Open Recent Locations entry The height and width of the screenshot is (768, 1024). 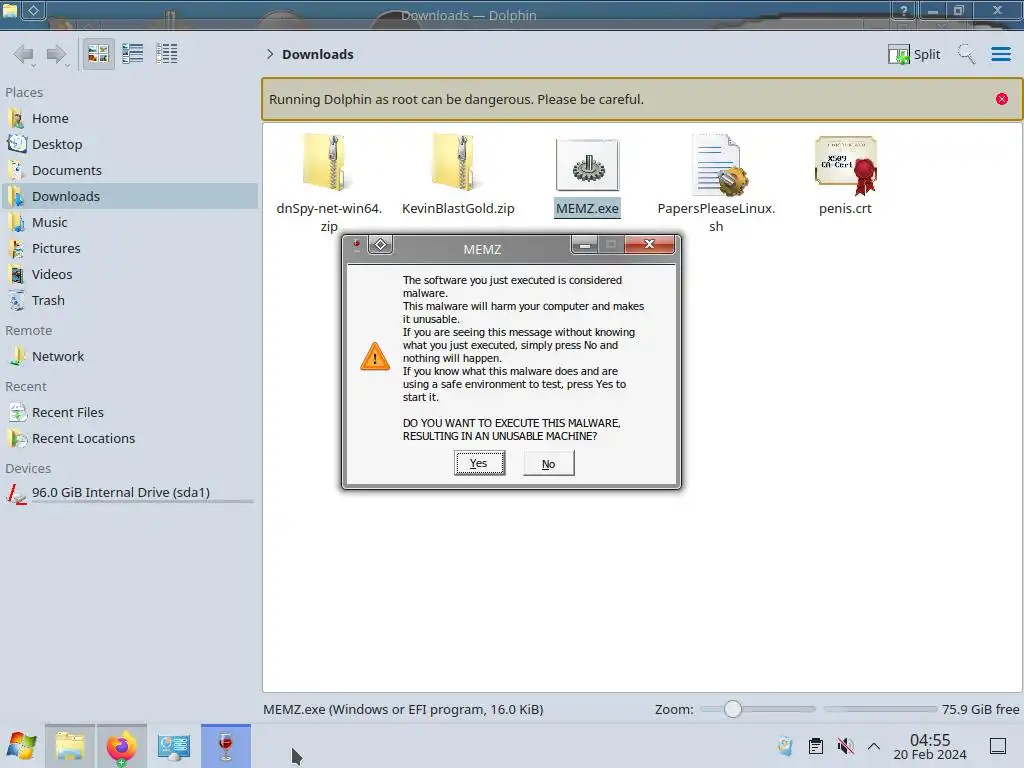pyautogui.click(x=129, y=438)
